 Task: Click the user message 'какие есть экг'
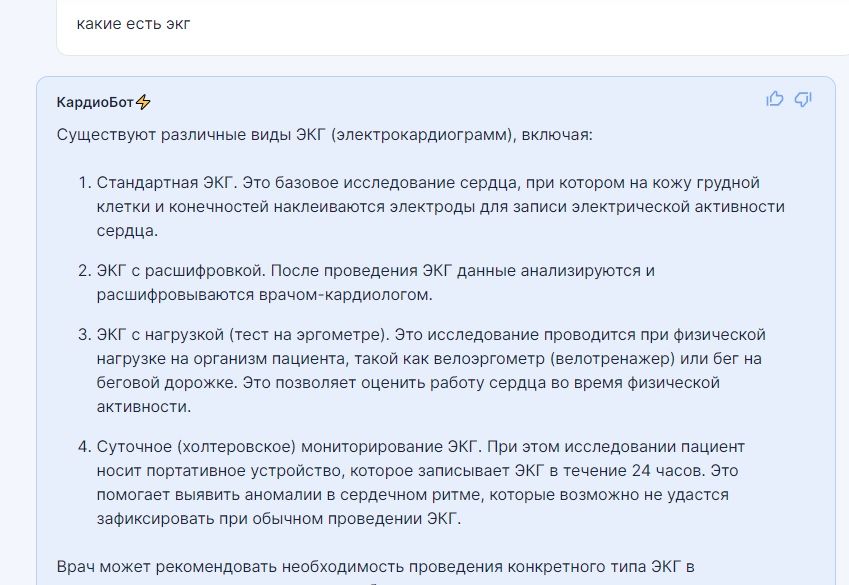[x=133, y=24]
